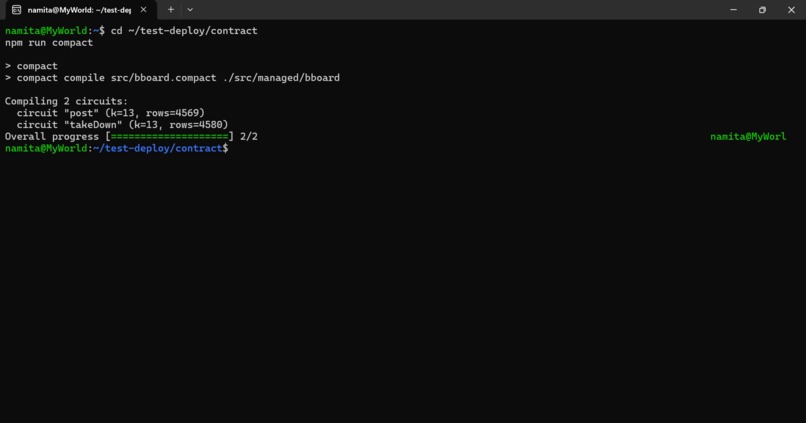The height and width of the screenshot is (423, 806).
Task: Click the circuit "post" output line
Action: click(x=111, y=113)
